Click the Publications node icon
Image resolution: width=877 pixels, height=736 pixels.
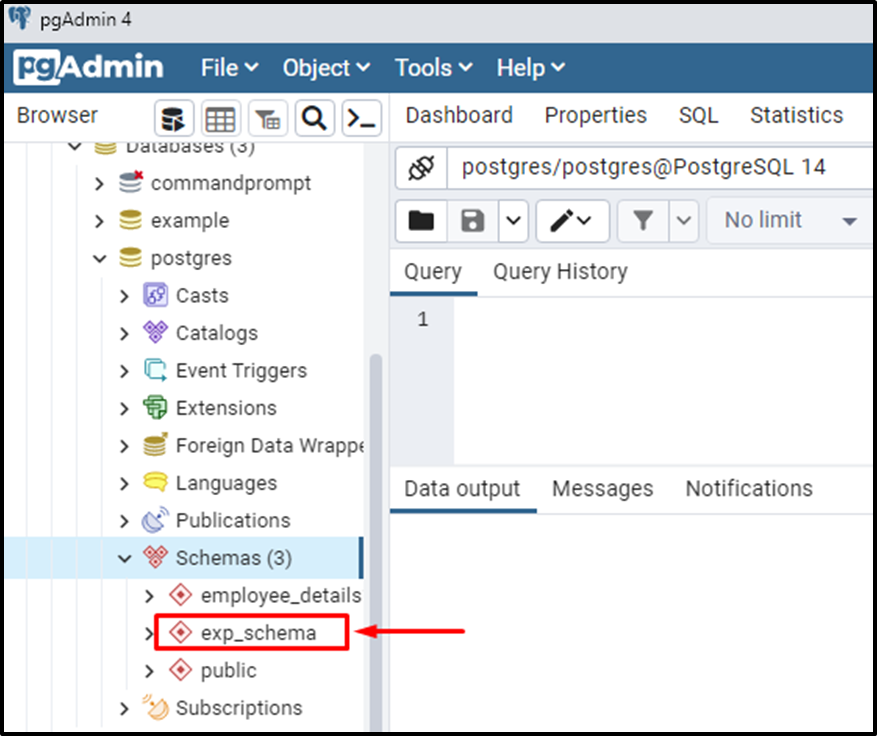pyautogui.click(x=155, y=520)
